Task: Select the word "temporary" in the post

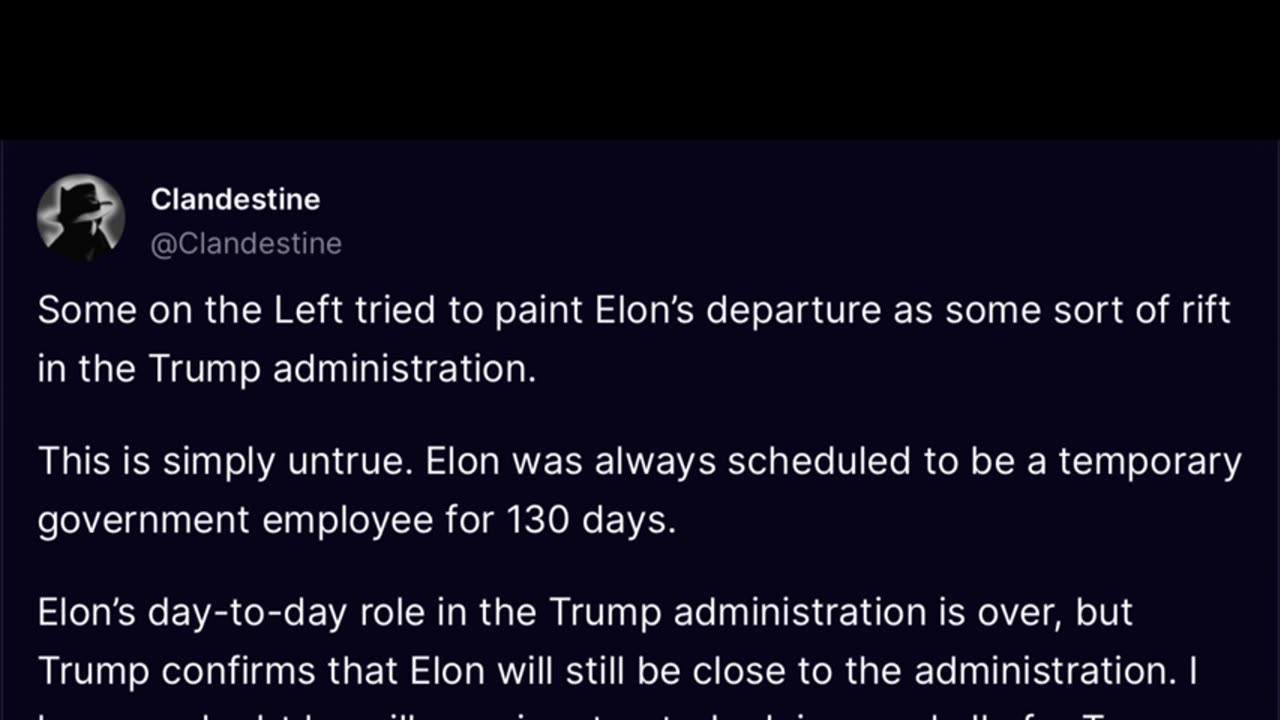Action: (x=1149, y=462)
